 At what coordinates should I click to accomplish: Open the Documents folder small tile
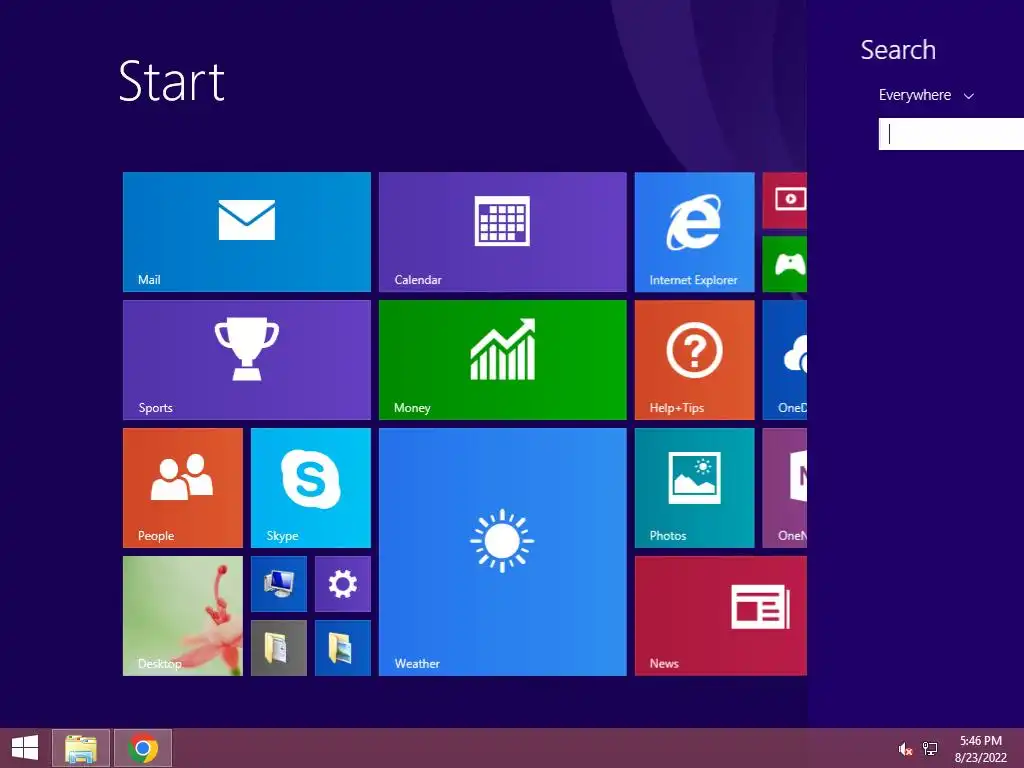coord(279,648)
